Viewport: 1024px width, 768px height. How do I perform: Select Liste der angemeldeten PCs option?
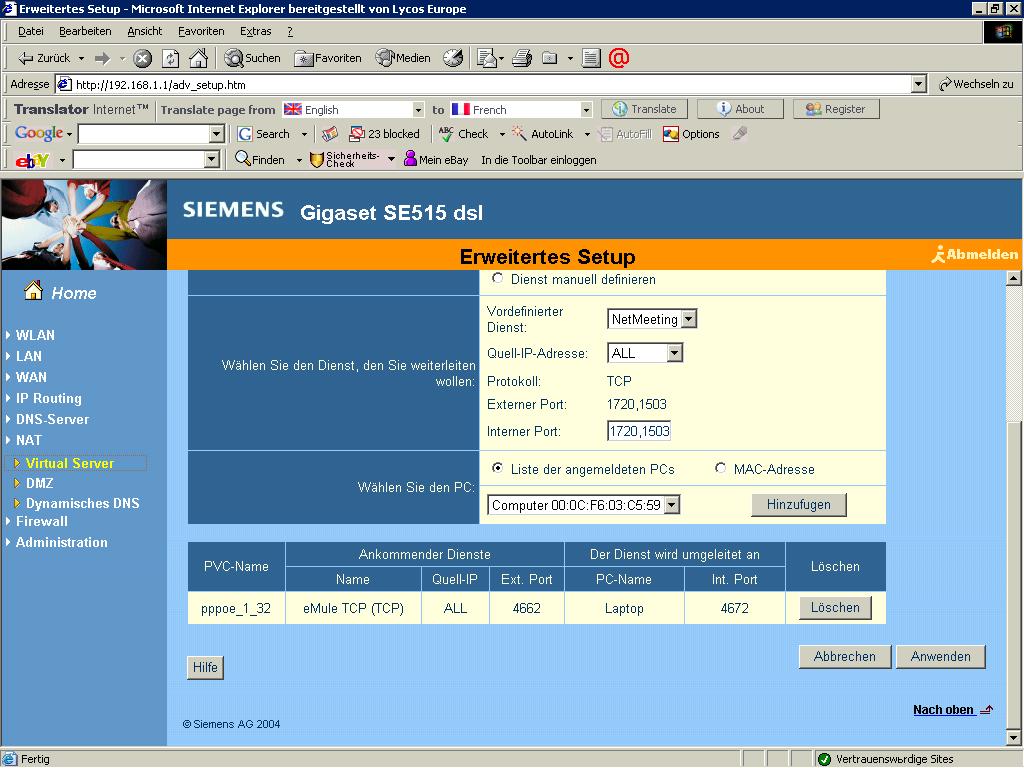498,468
